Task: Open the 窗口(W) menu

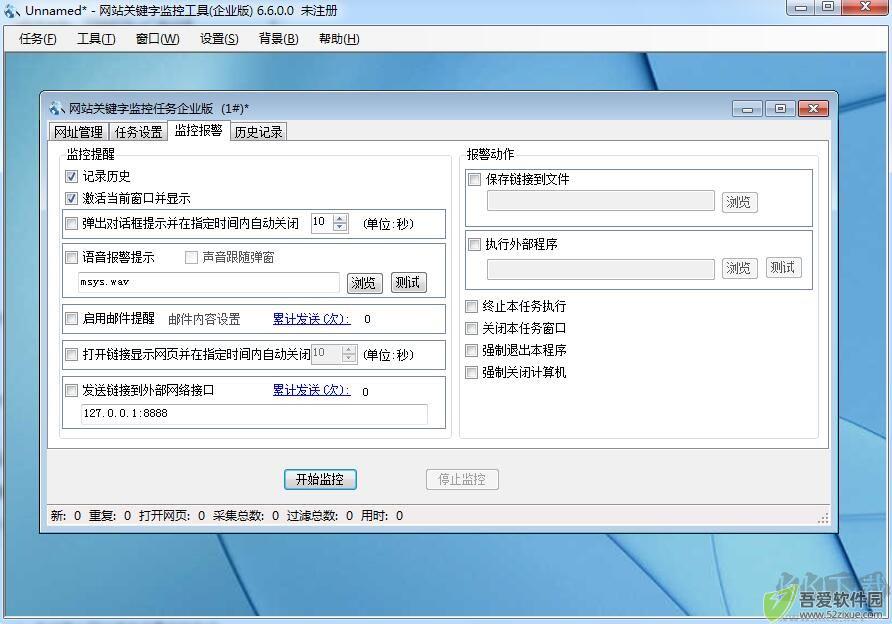Action: click(158, 39)
